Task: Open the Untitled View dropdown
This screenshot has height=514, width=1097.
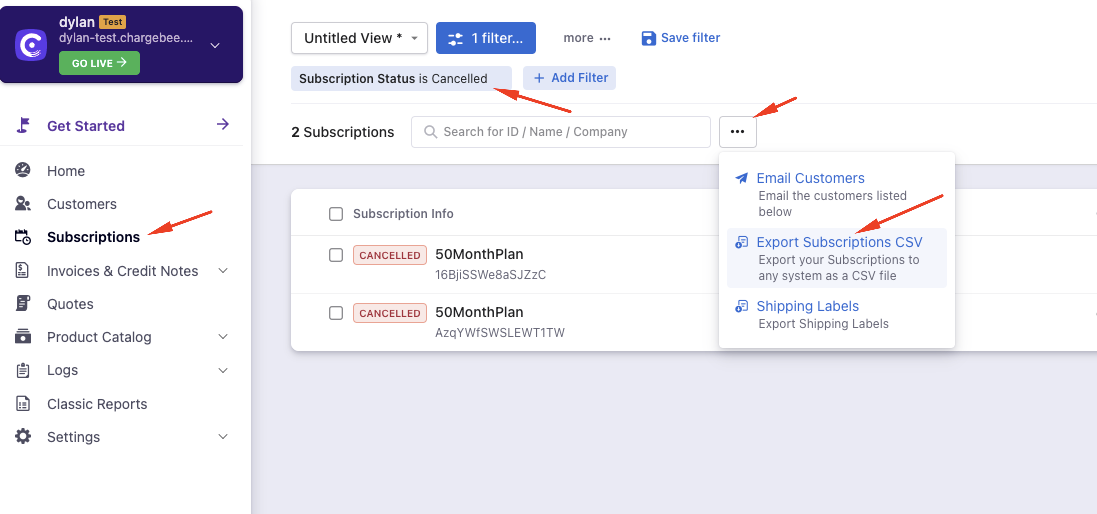Action: [360, 38]
